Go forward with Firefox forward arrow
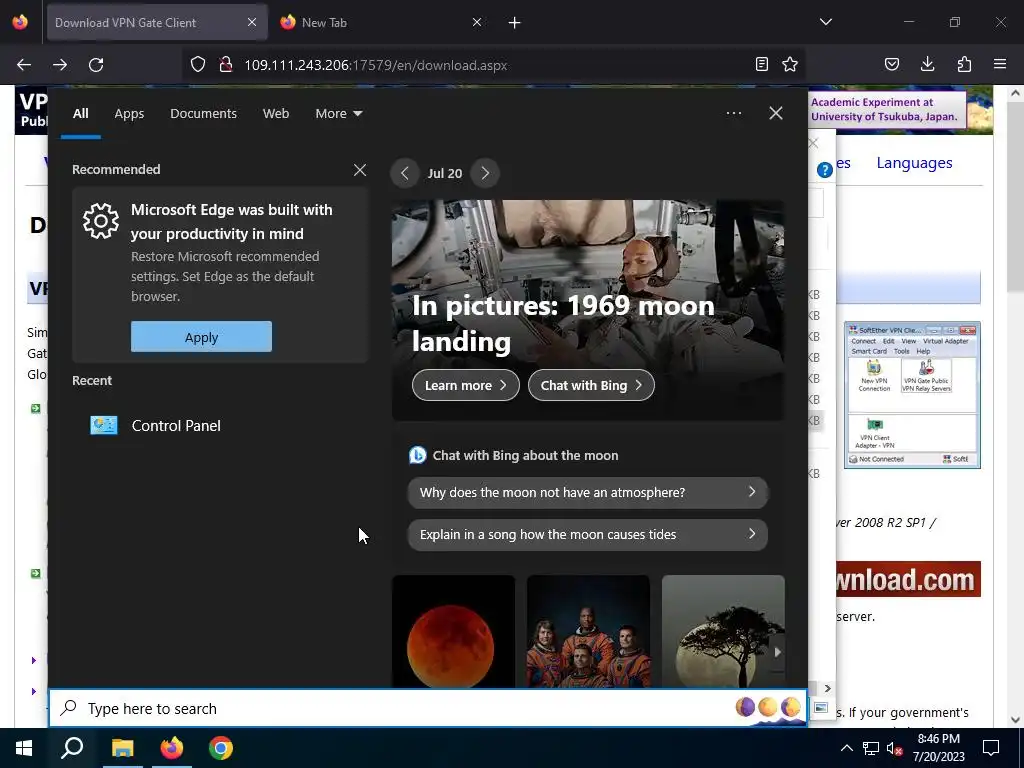1024x768 pixels. 60,65
